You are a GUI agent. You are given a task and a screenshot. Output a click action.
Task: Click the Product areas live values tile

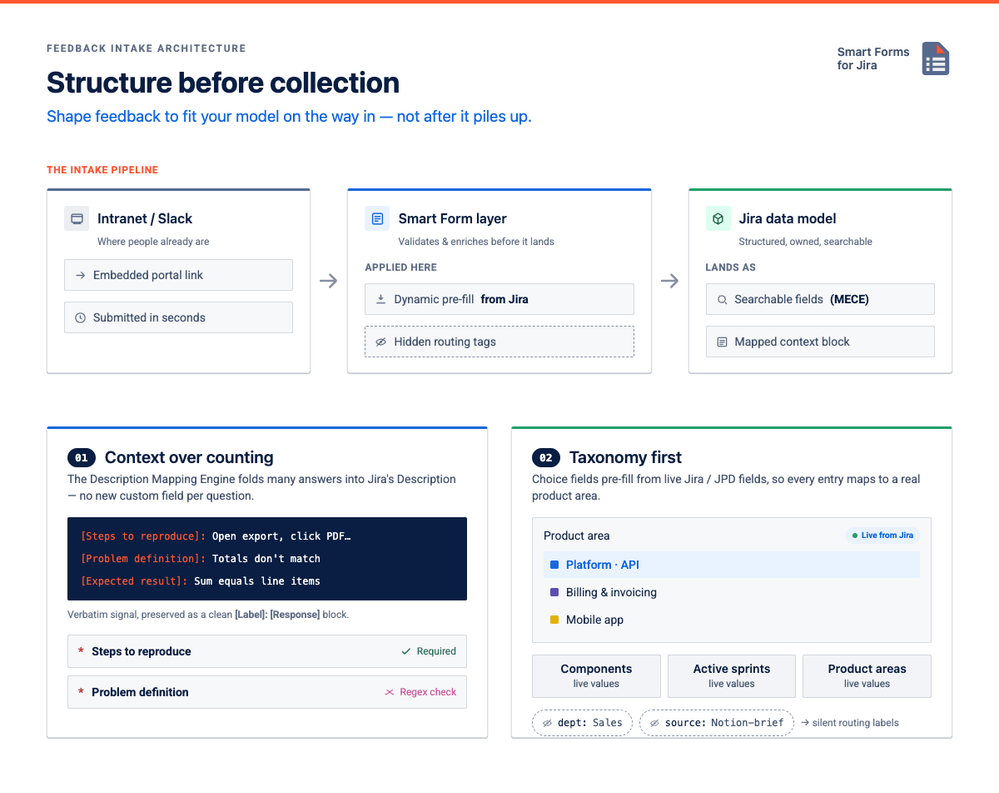pos(867,676)
